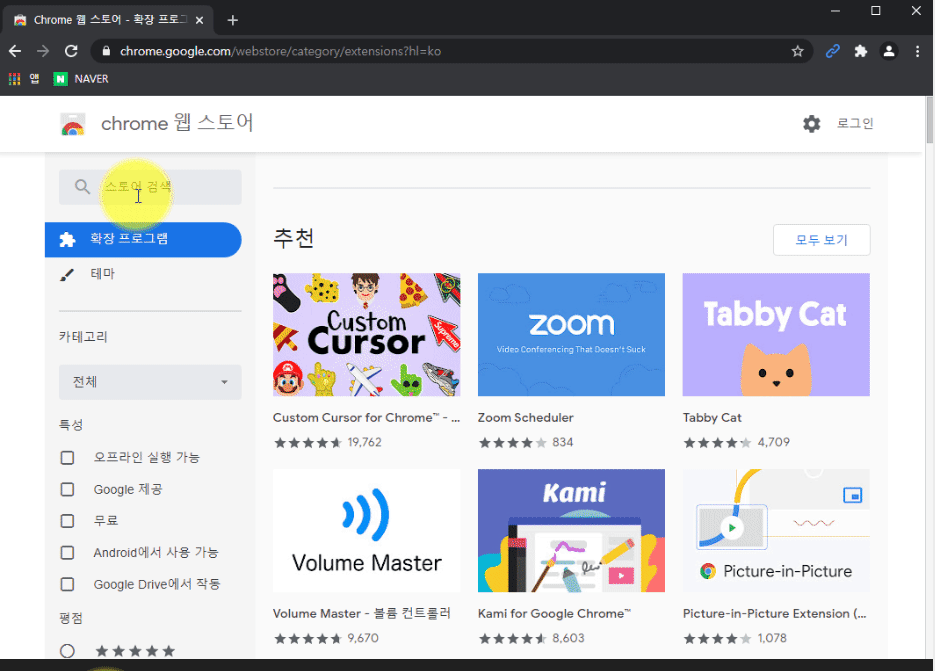Click the 추천 section heading
This screenshot has height=671, width=935.
pos(293,238)
